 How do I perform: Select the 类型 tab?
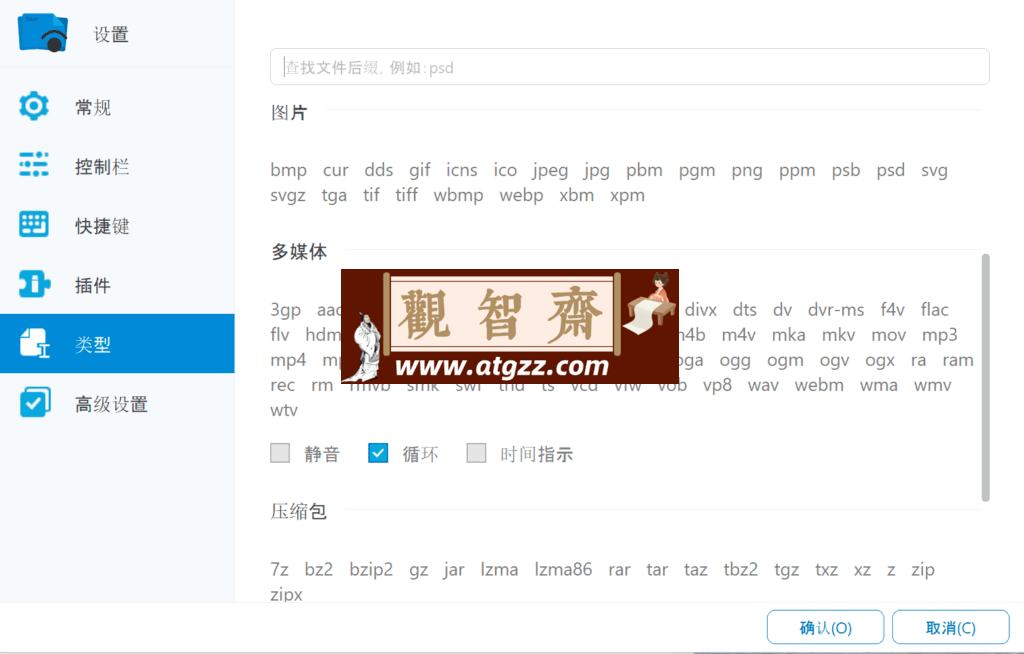pos(118,344)
